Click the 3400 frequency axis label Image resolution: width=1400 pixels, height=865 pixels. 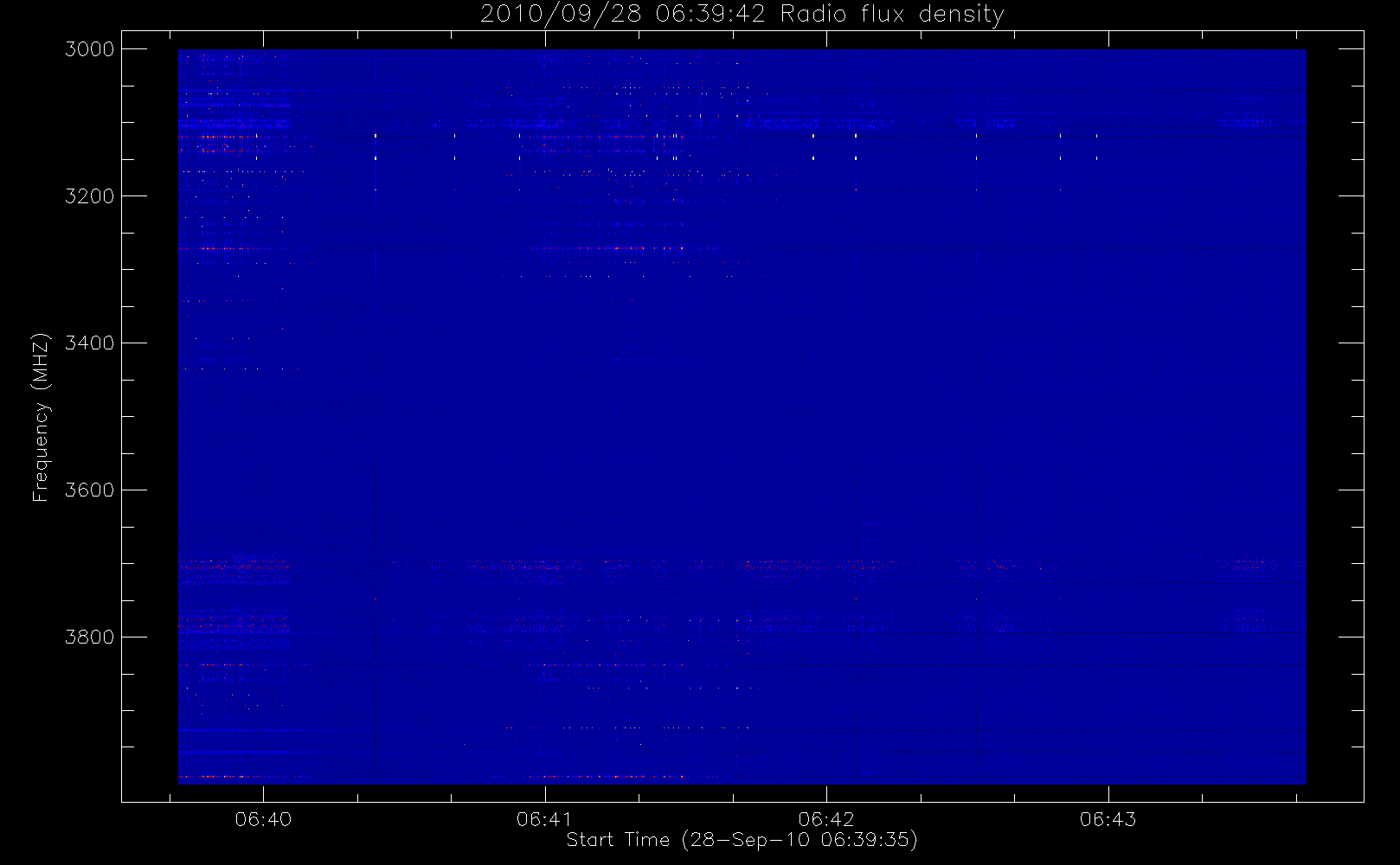(90, 343)
